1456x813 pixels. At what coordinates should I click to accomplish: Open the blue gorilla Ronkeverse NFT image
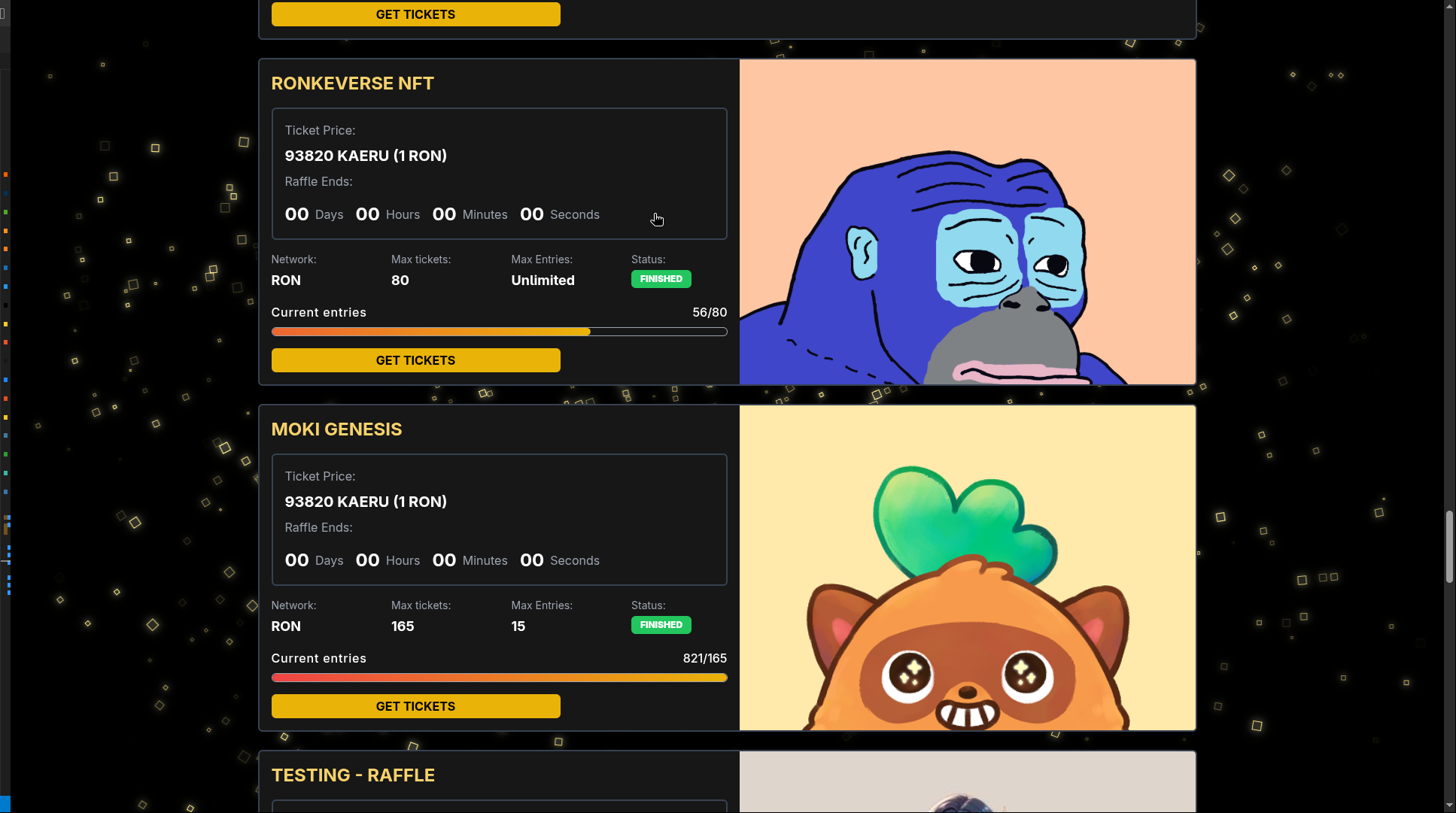point(968,222)
